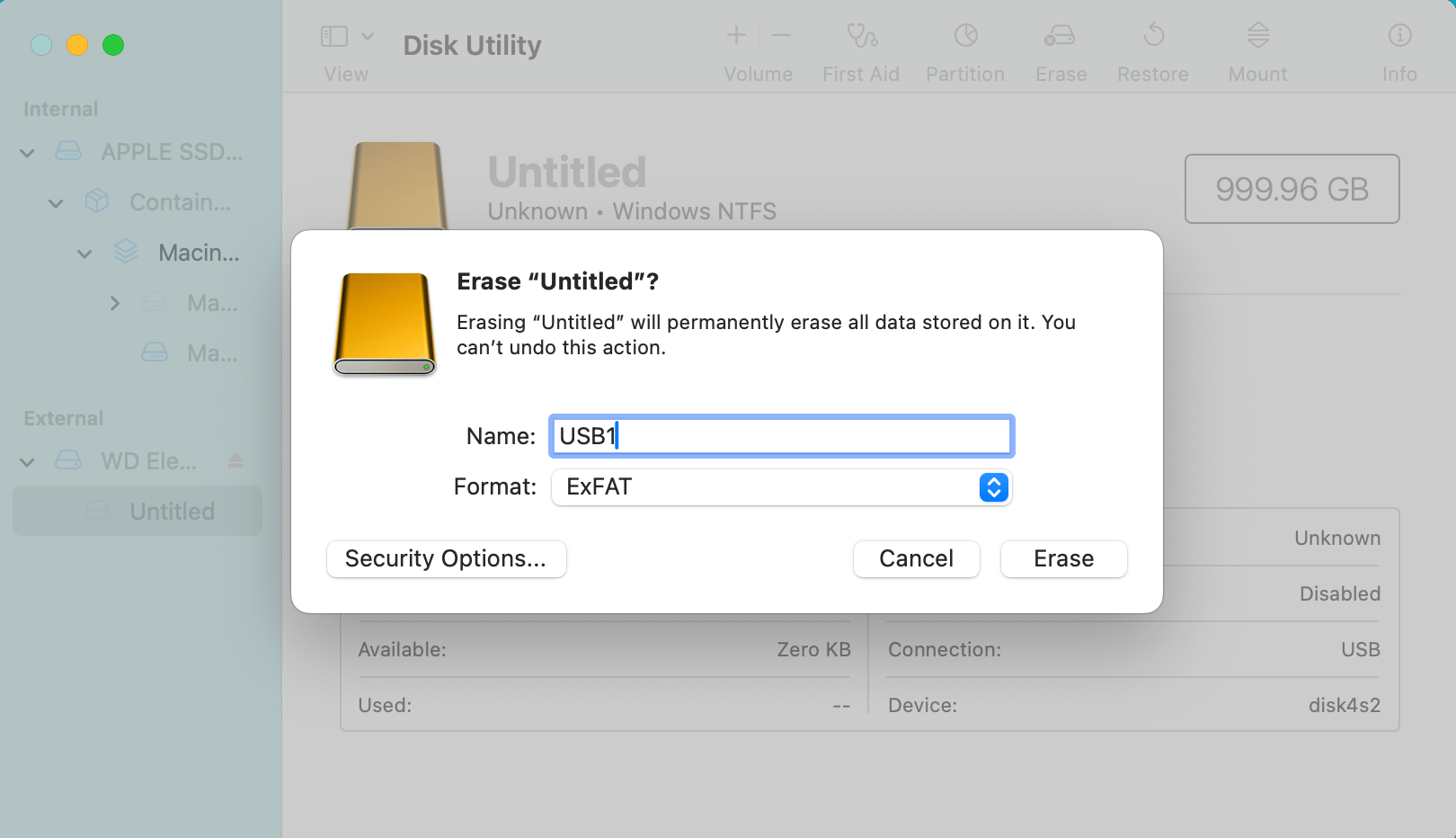Cancel the erase dialog
Screen dimensions: 1456x838
[916, 558]
